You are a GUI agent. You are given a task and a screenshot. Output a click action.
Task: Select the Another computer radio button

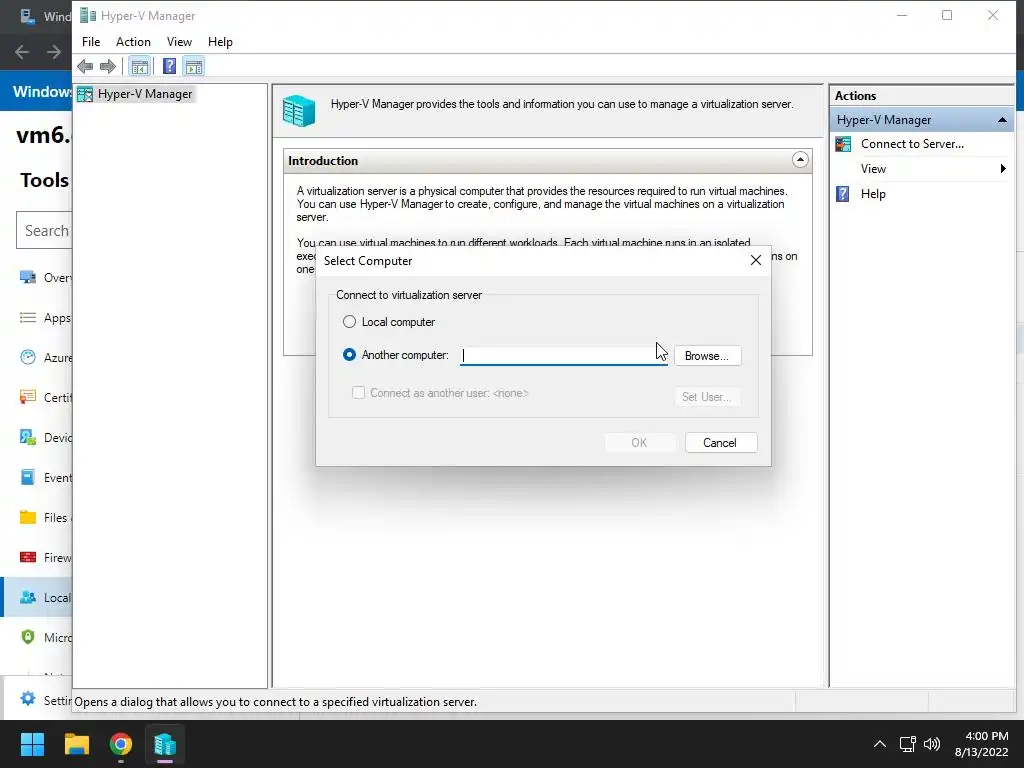(x=349, y=355)
